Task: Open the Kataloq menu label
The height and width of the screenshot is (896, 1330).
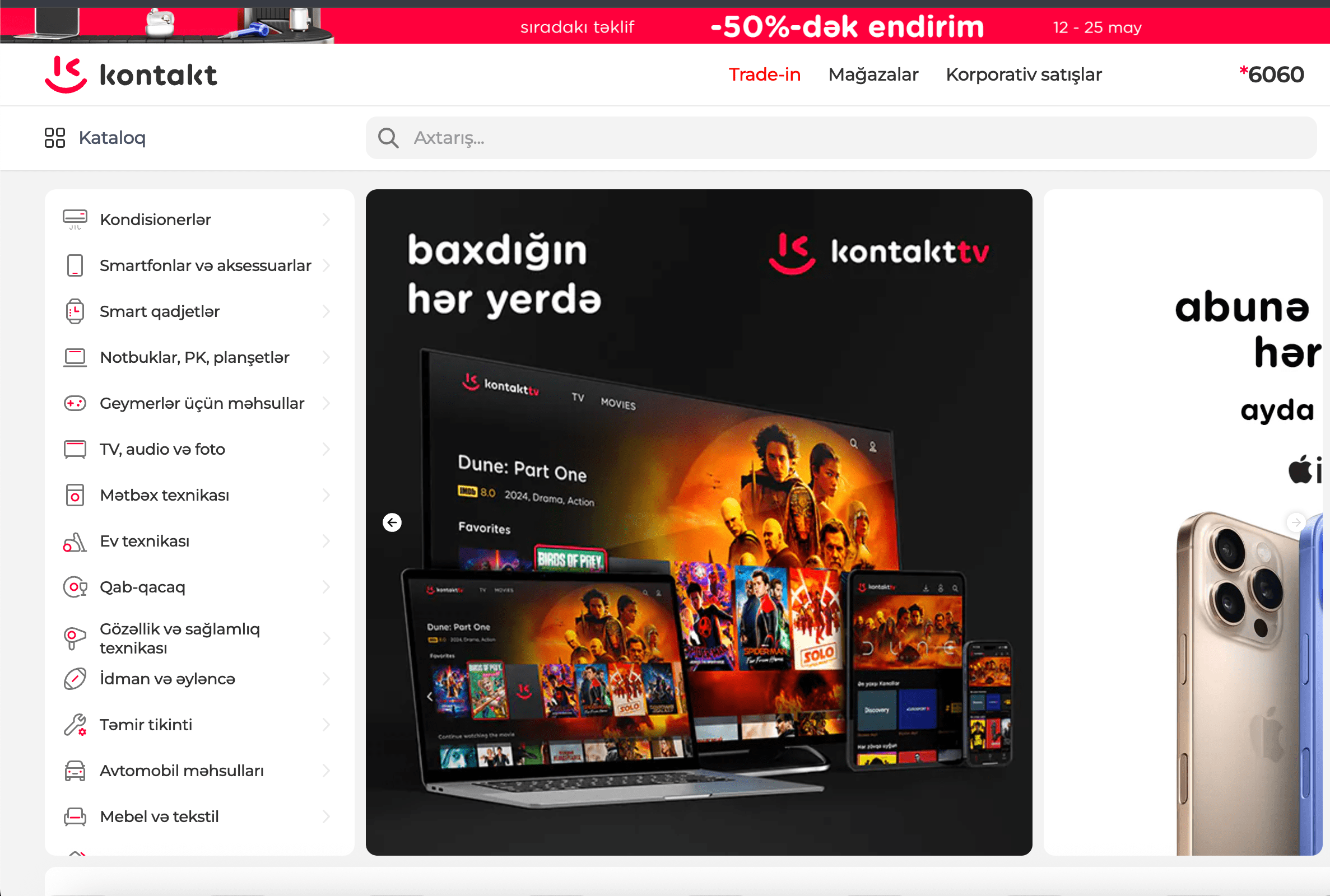Action: pos(112,138)
